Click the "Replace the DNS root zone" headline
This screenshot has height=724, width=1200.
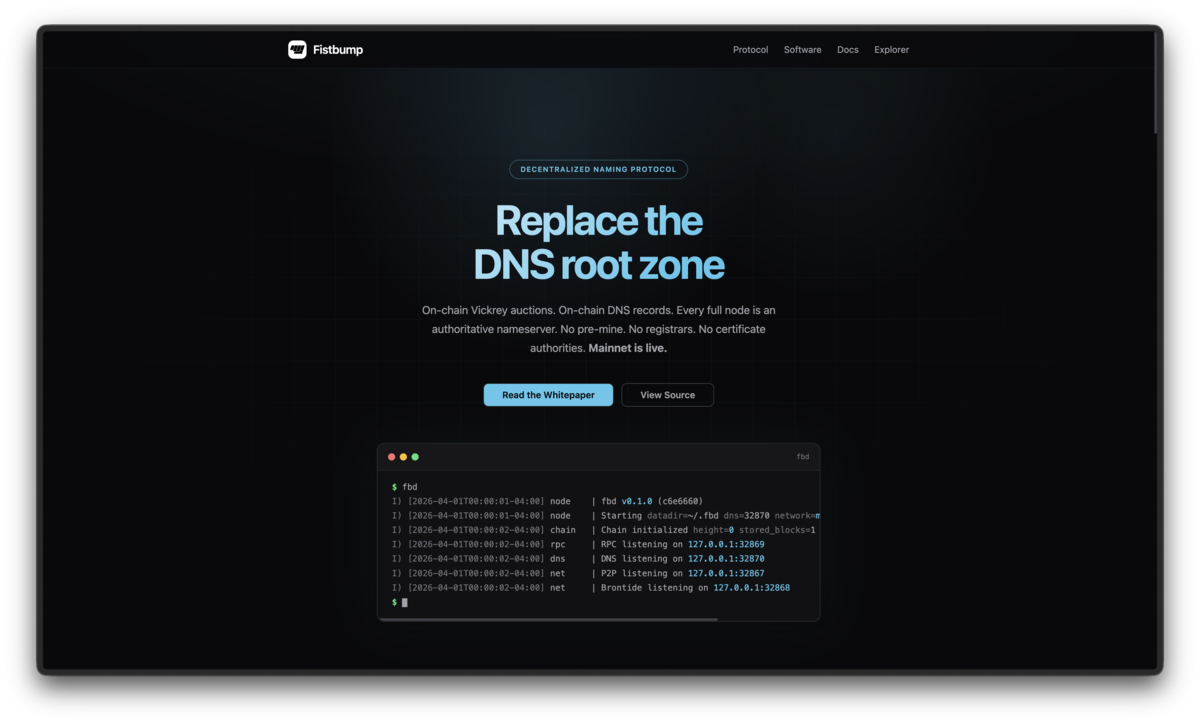[598, 243]
